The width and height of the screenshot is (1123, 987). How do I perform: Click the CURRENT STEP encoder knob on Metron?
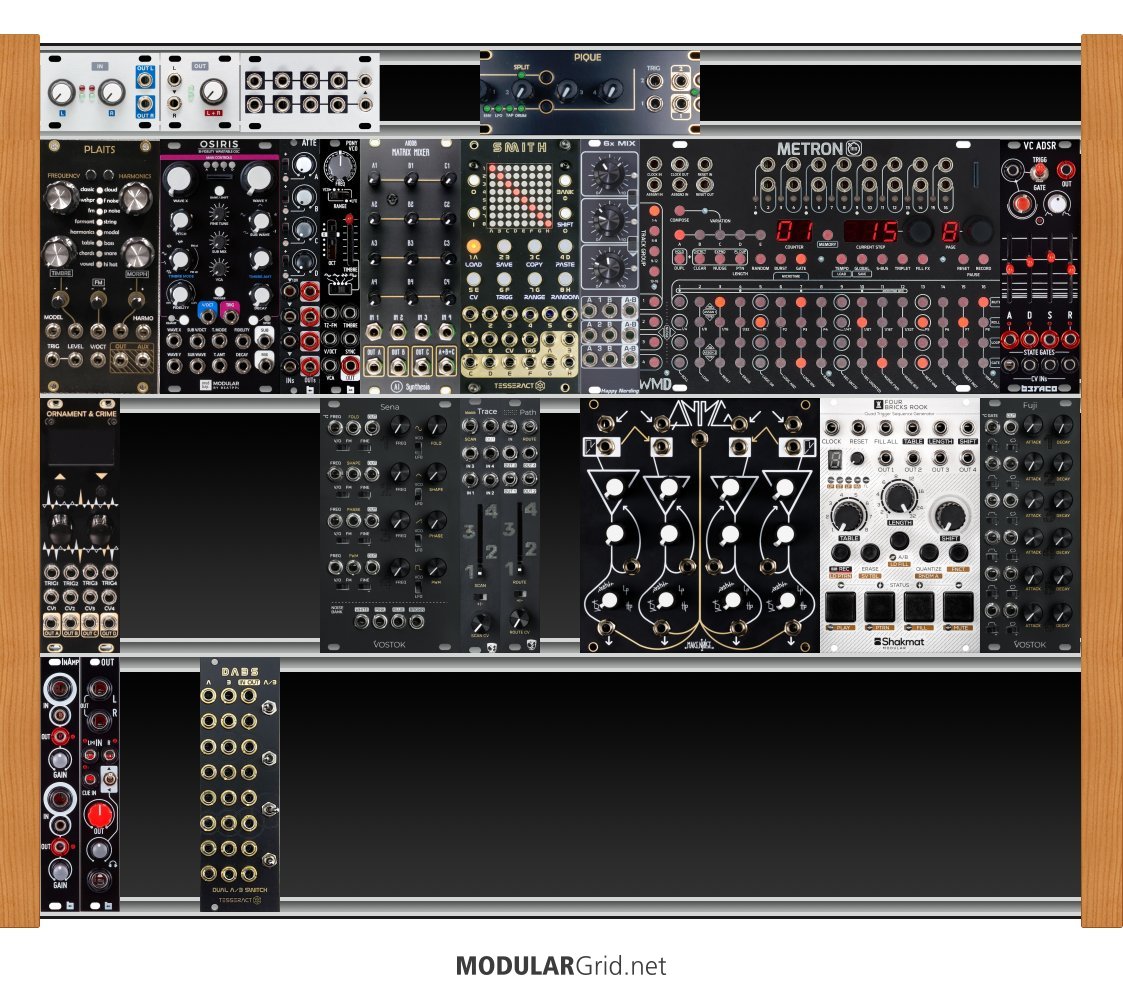[x=918, y=231]
